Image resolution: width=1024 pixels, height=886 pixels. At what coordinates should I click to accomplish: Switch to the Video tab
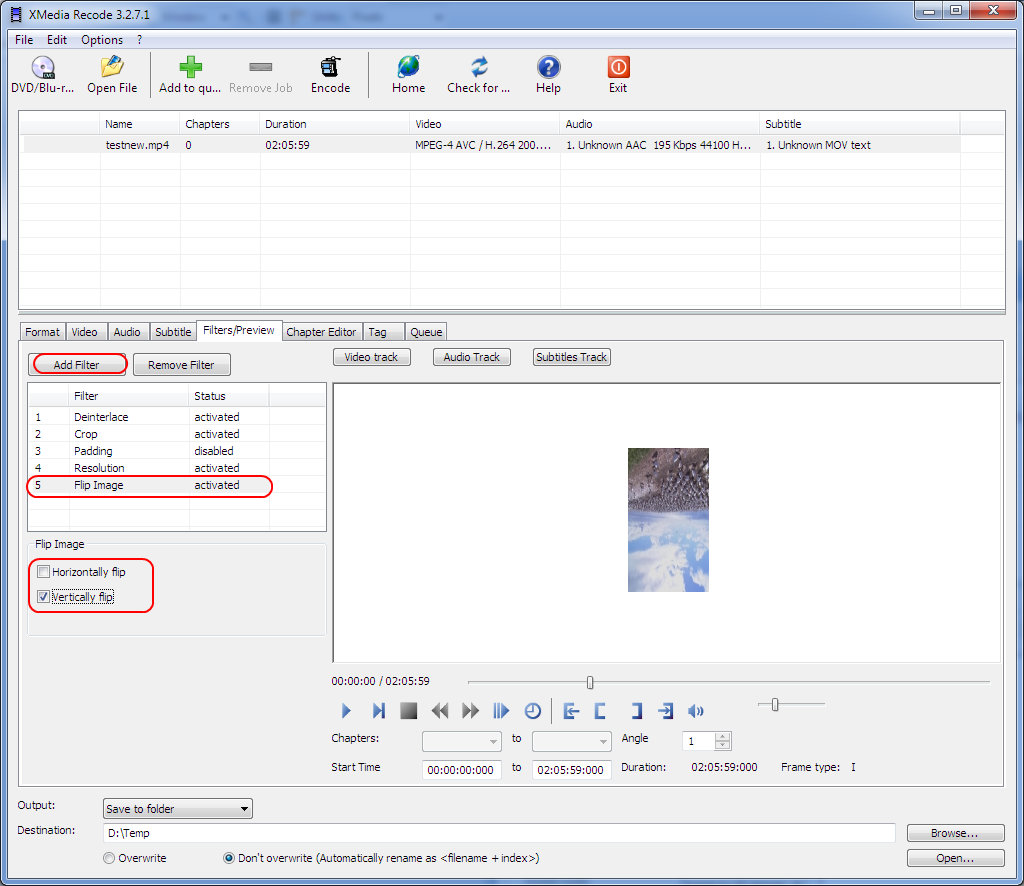(84, 332)
